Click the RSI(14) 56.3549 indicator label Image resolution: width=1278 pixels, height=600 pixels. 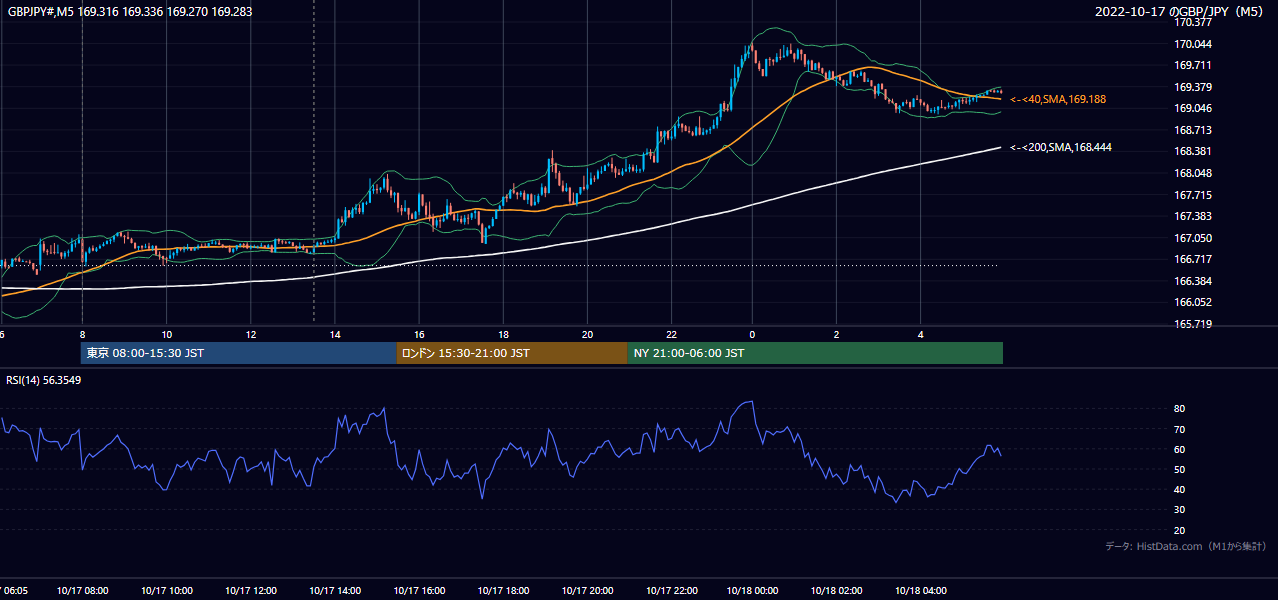coord(44,380)
